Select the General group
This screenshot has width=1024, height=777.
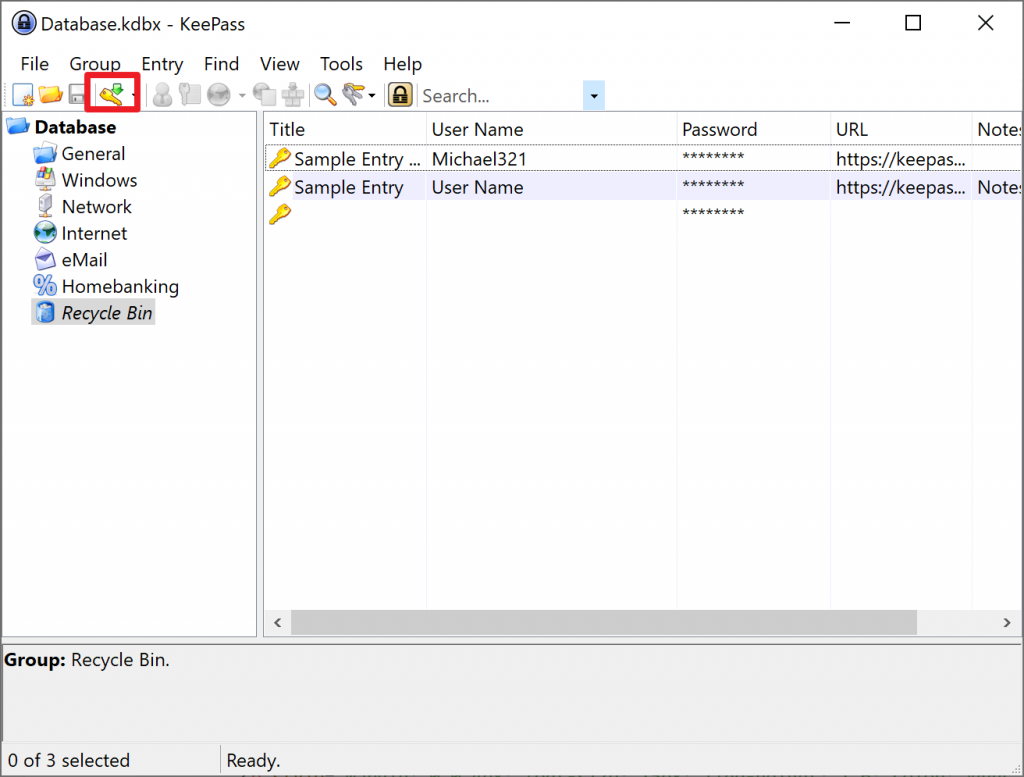(x=93, y=154)
